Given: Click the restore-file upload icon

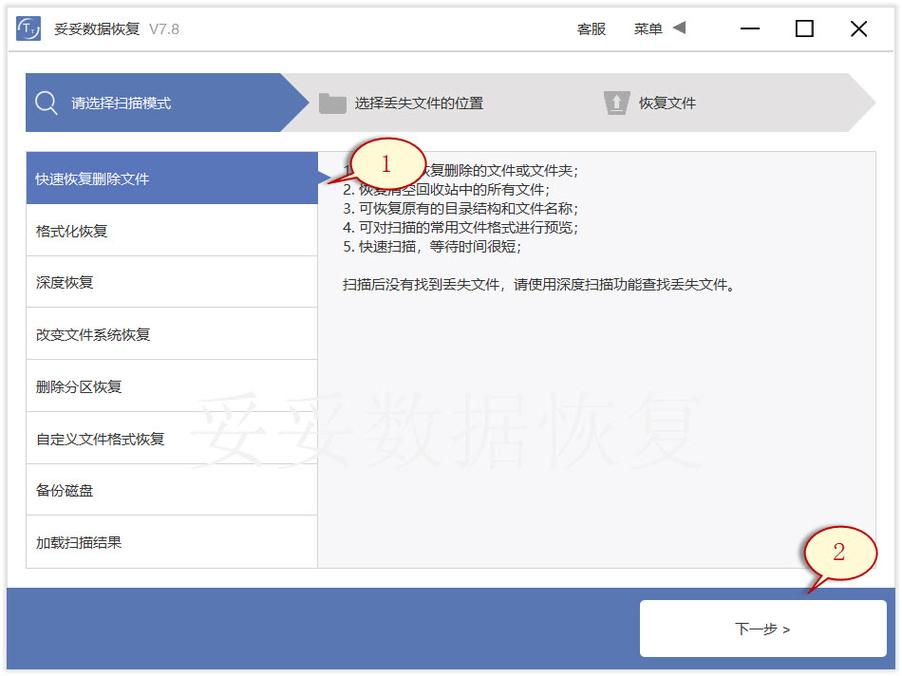Looking at the screenshot, I should click(616, 103).
